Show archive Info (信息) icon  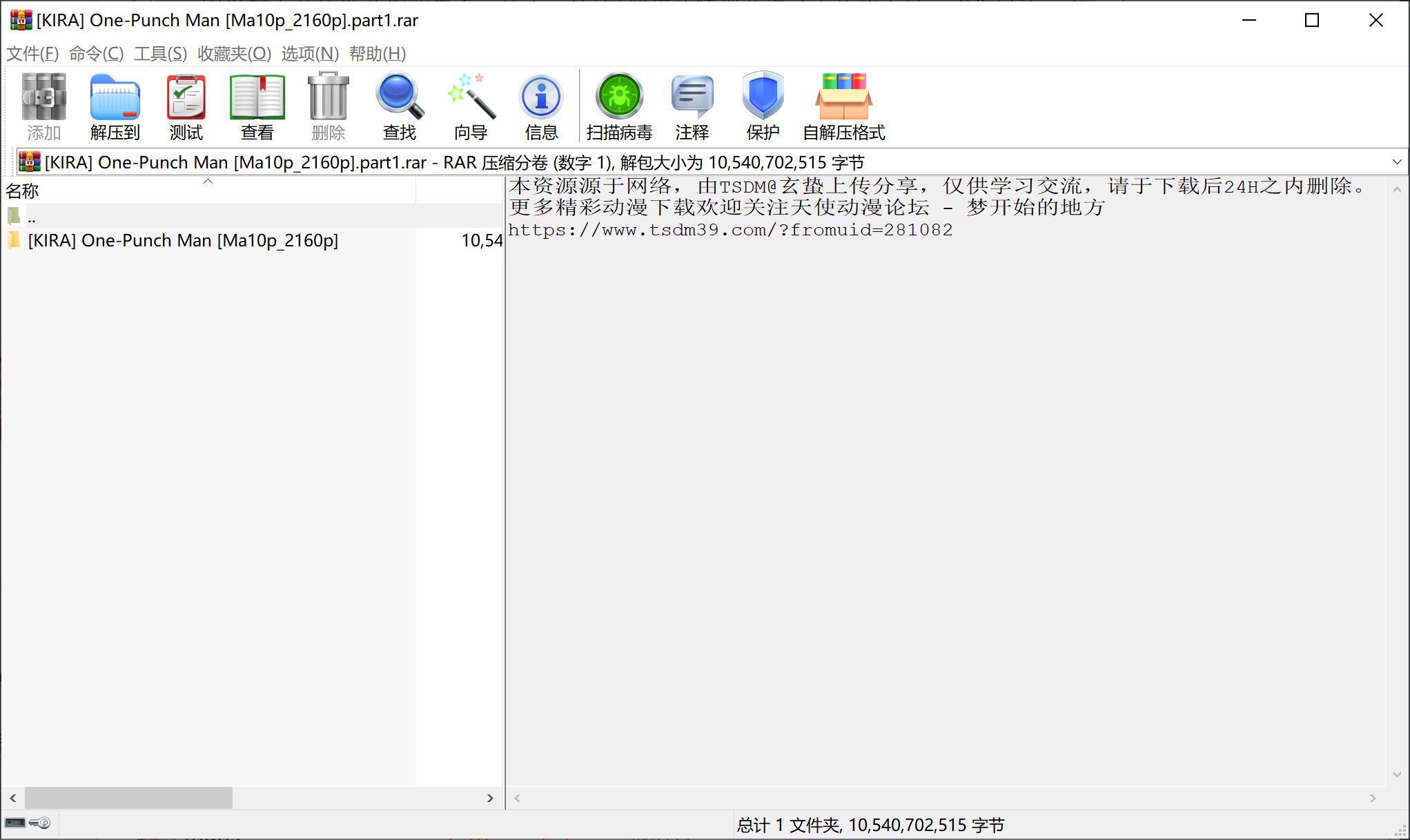pyautogui.click(x=541, y=106)
